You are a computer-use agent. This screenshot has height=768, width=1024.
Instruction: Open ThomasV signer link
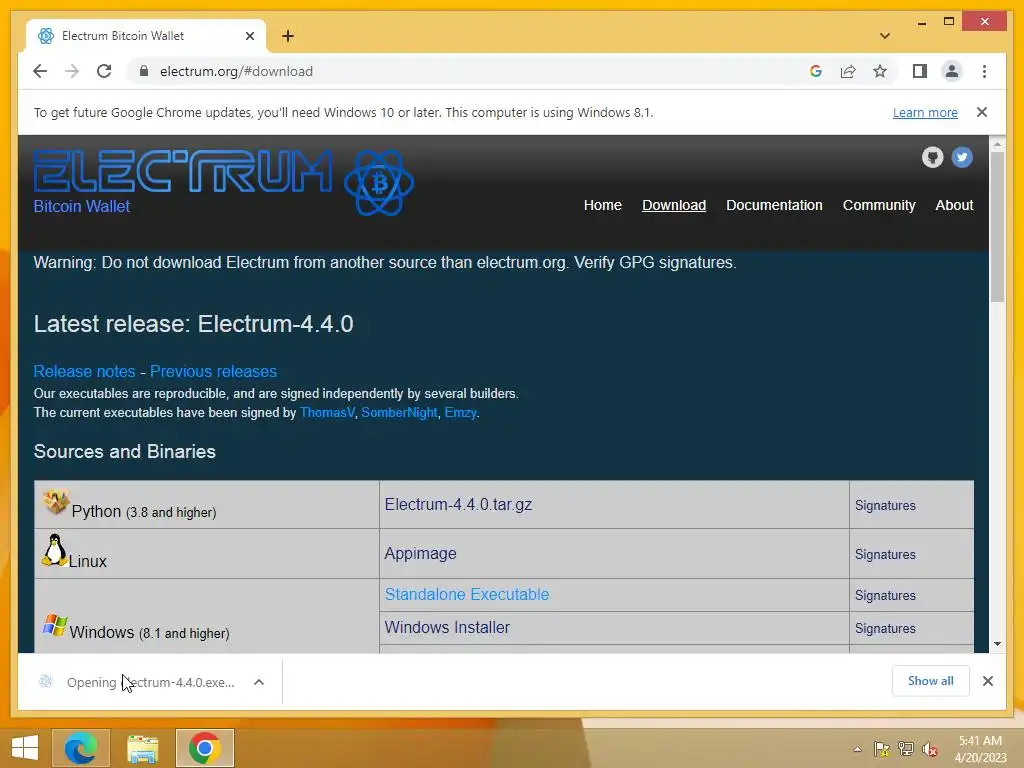point(327,413)
